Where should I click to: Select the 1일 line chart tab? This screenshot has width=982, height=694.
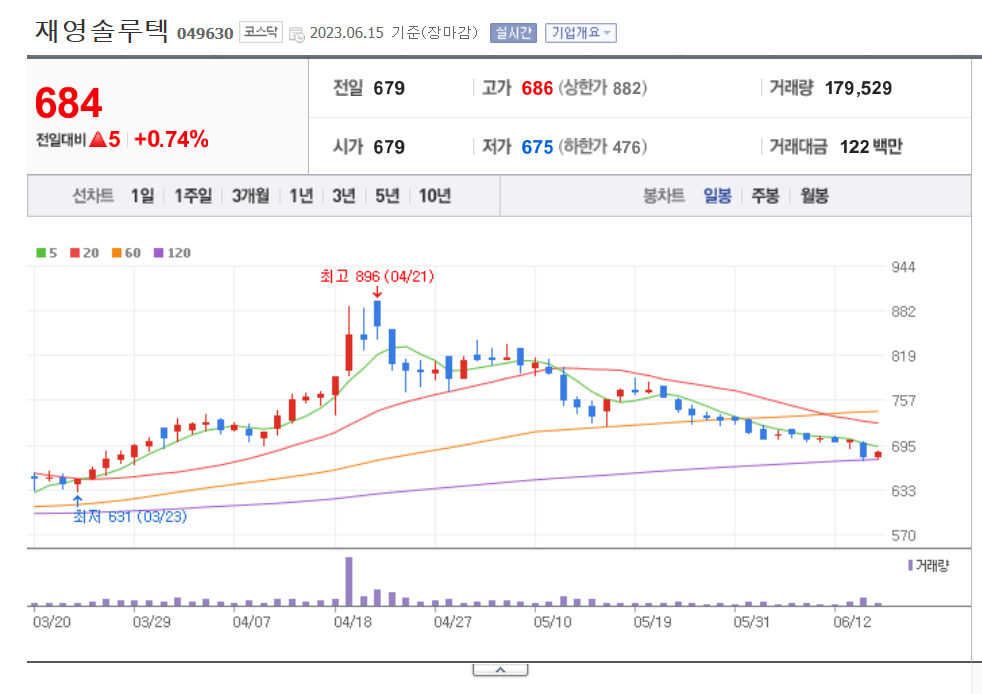(x=142, y=196)
